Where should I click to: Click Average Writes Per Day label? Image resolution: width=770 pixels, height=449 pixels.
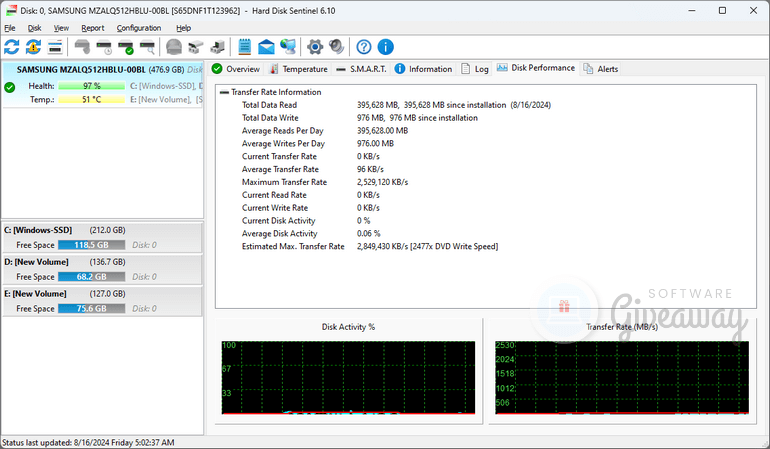click(283, 143)
